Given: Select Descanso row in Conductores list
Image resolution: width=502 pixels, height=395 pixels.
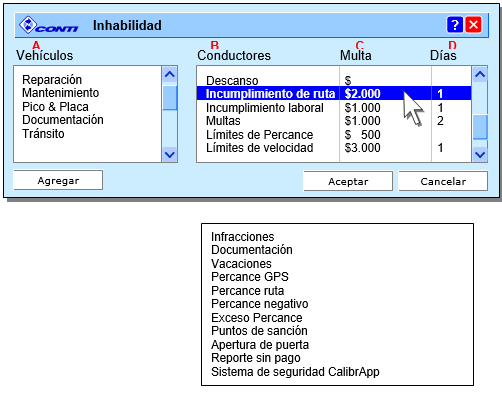Looking at the screenshot, I should (334, 80).
